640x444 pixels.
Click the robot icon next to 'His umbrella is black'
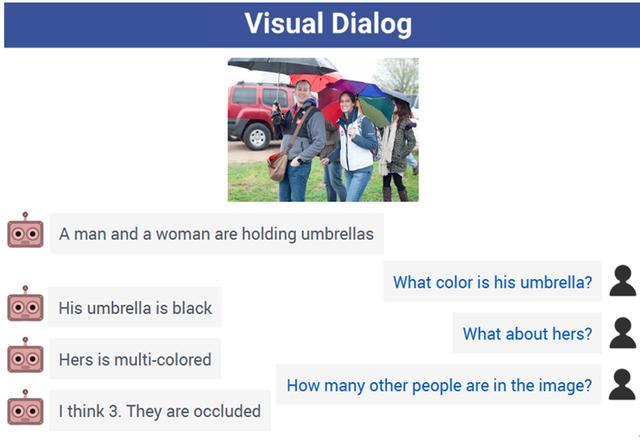pyautogui.click(x=25, y=304)
